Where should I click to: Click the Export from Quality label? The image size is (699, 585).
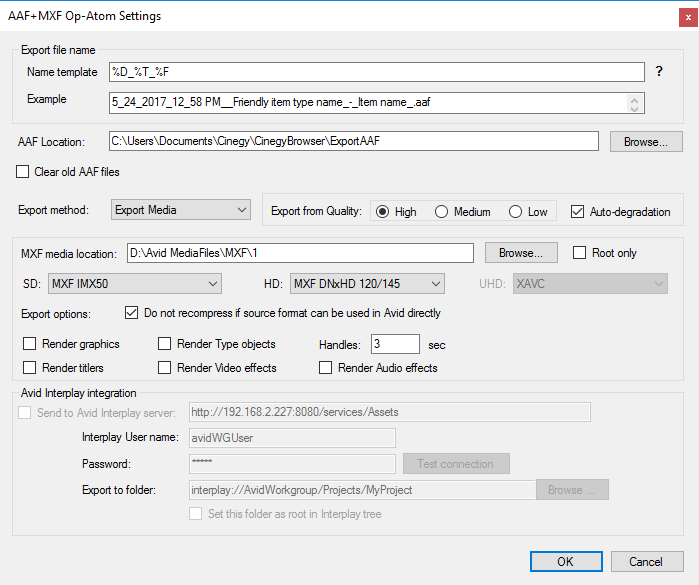pos(316,211)
